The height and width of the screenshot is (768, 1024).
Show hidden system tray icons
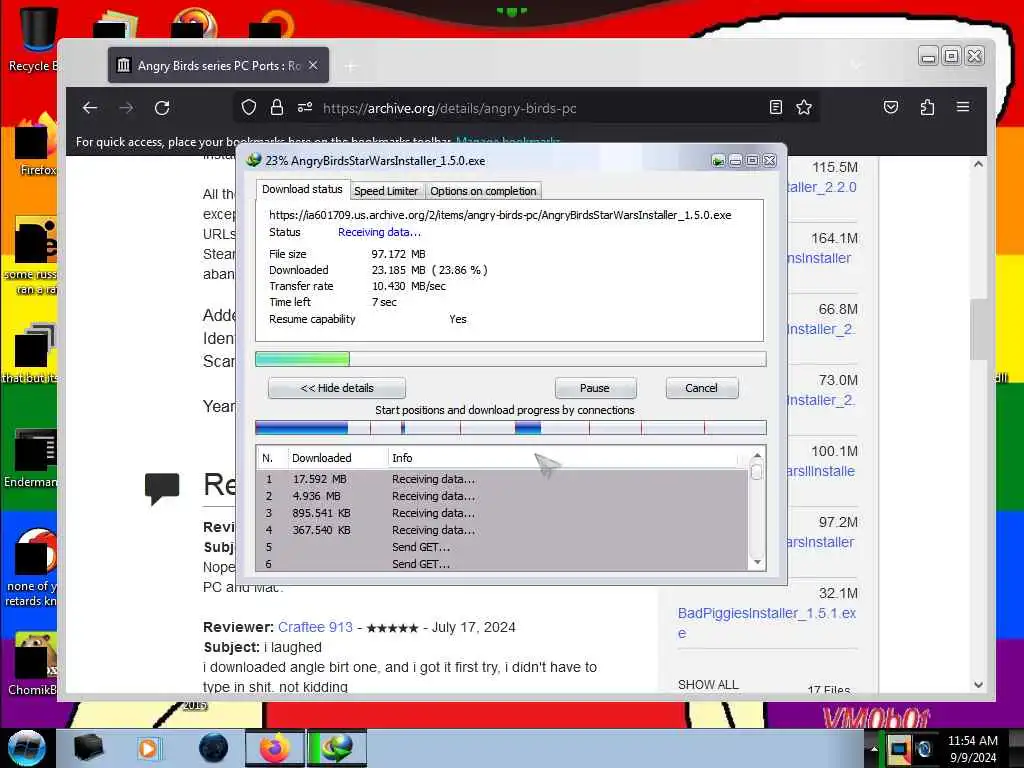(874, 749)
